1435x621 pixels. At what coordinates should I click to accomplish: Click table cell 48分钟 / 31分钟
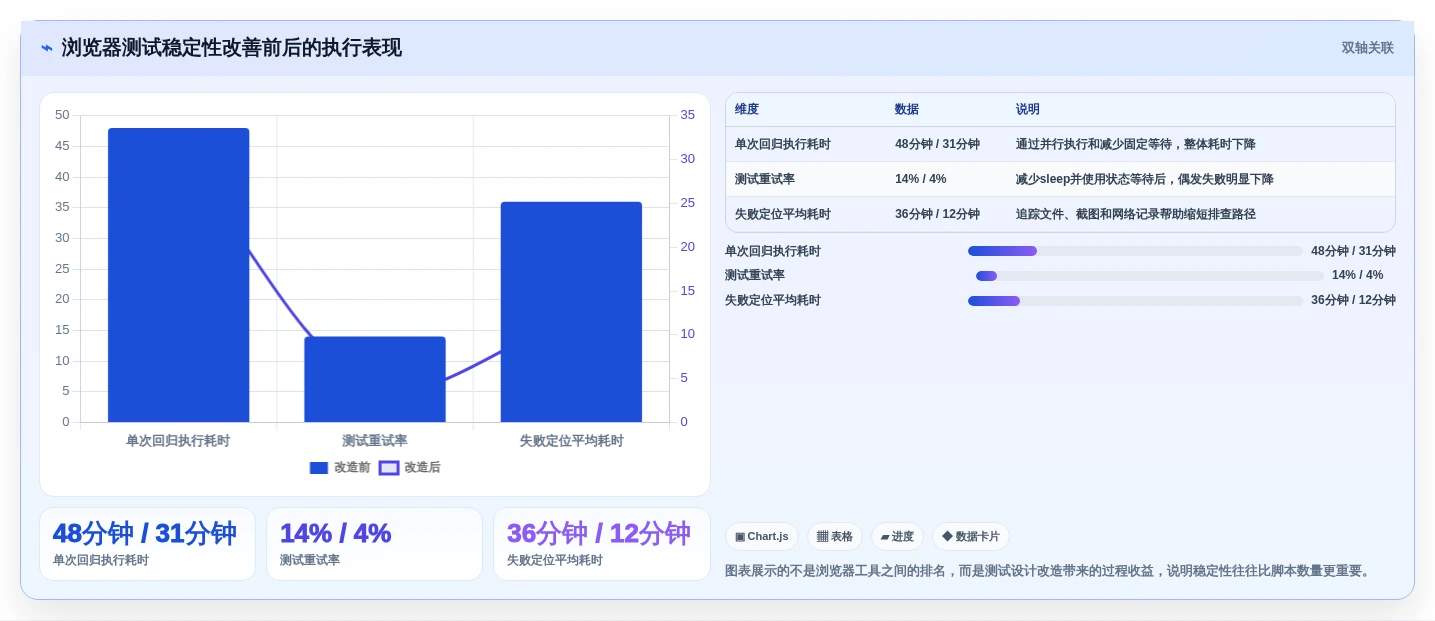coord(937,144)
